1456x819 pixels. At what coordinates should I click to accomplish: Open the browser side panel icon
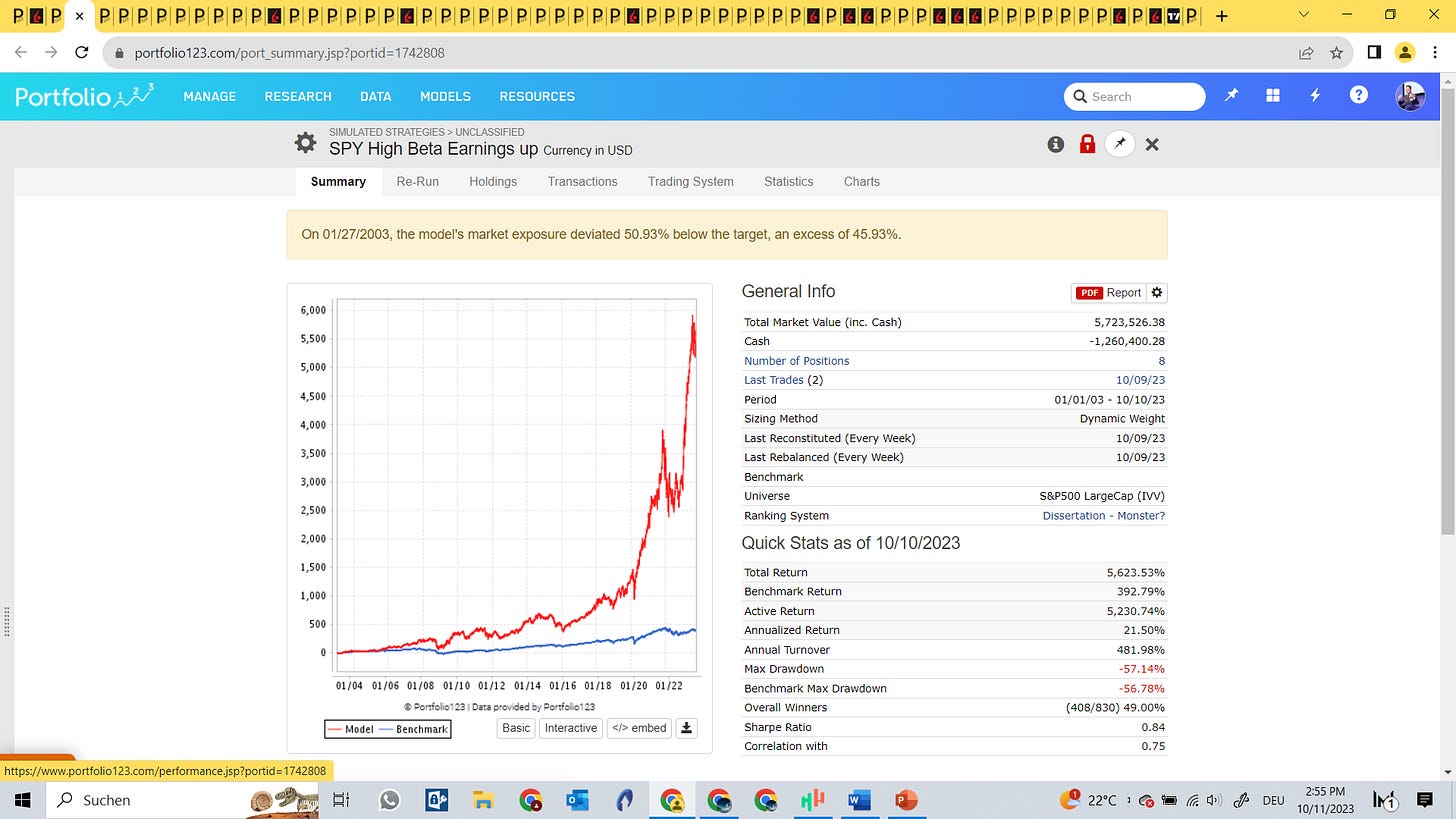(1374, 52)
